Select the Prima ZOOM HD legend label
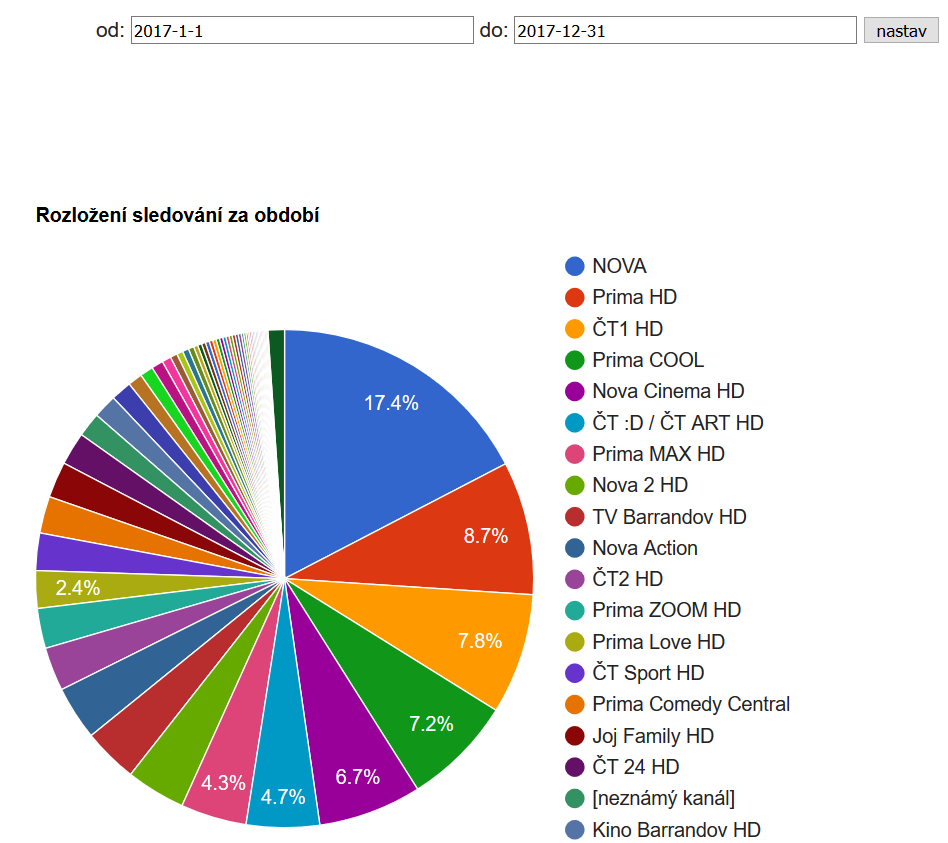This screenshot has height=843, width=948. (666, 610)
